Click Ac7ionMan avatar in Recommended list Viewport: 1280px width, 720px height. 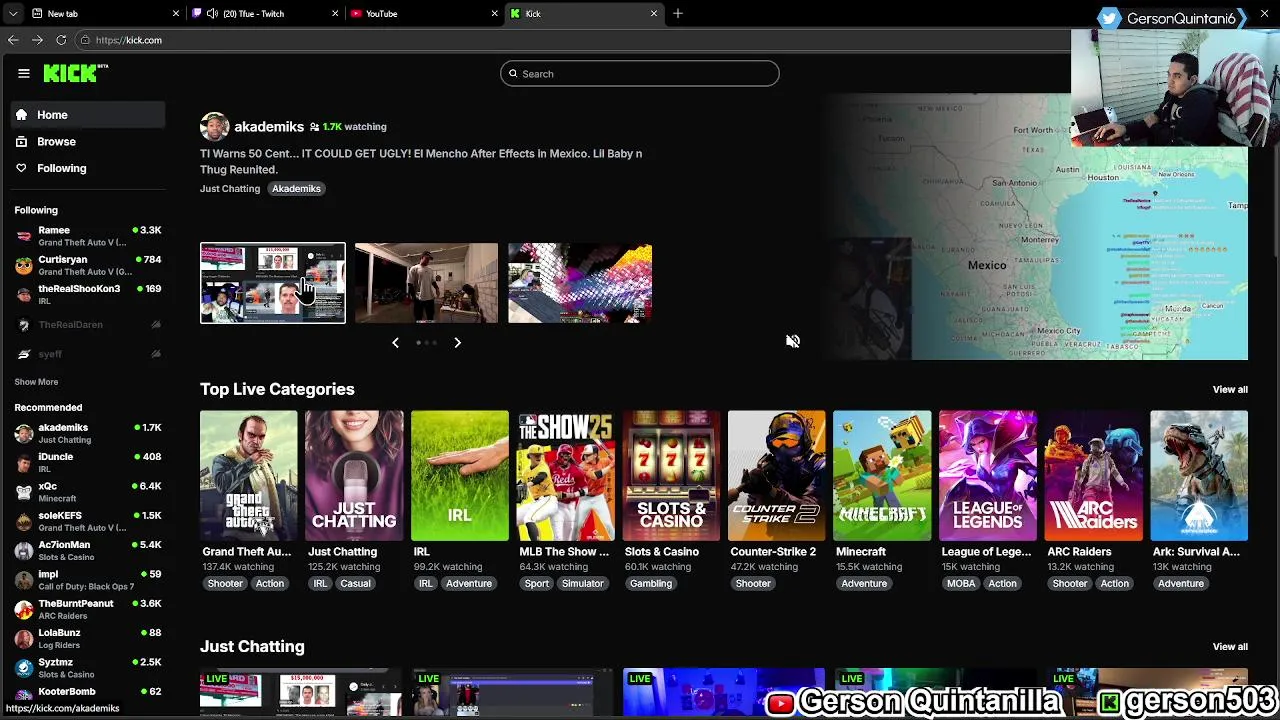point(24,551)
